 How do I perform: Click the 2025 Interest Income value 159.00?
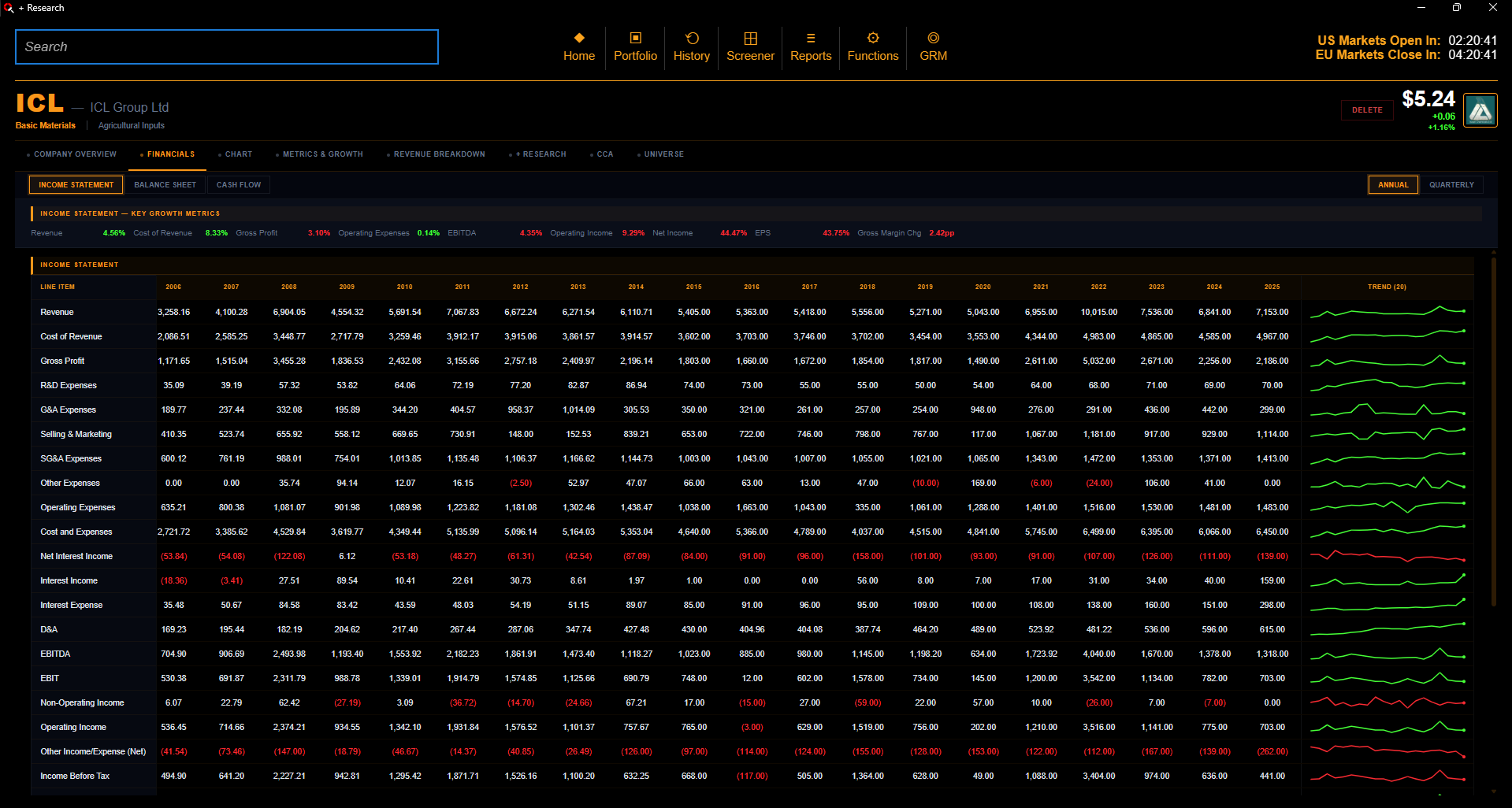click(x=1272, y=581)
